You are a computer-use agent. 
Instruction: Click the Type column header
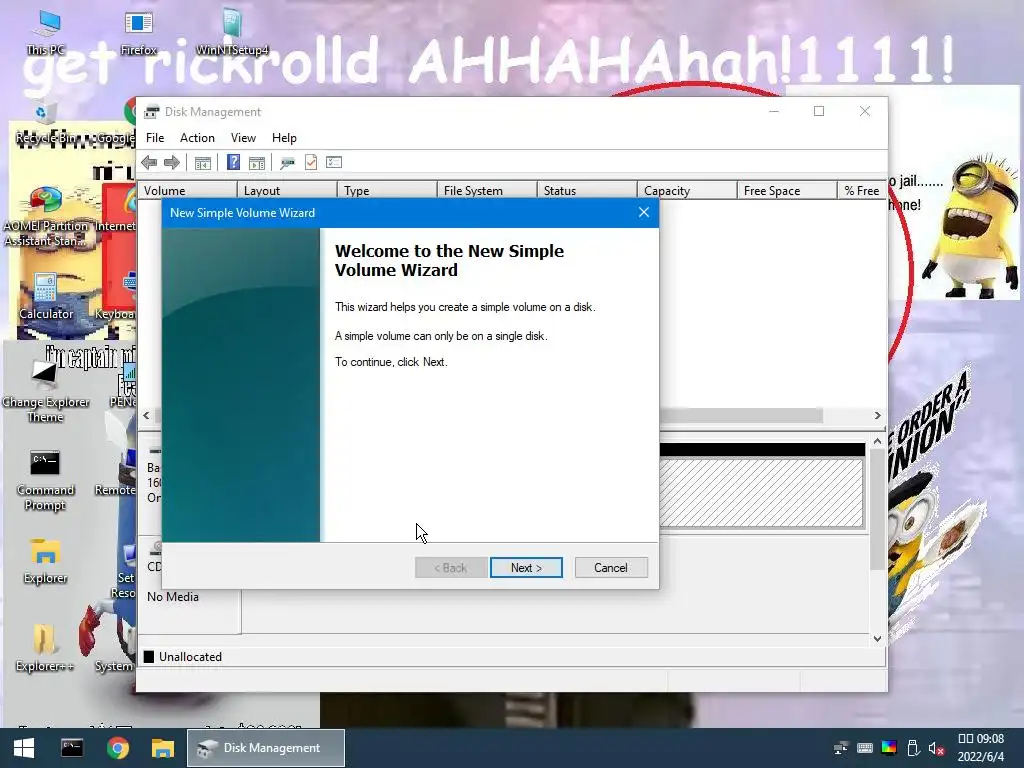pyautogui.click(x=387, y=191)
